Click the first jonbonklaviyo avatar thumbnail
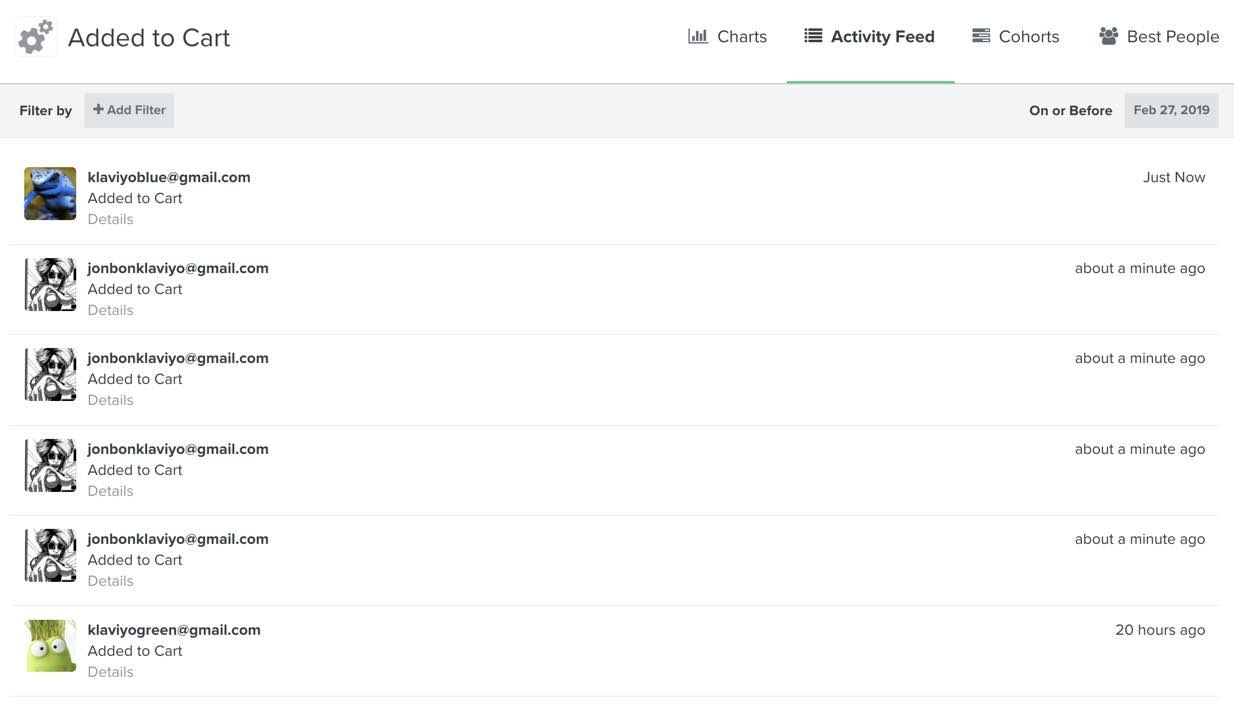 coord(49,284)
